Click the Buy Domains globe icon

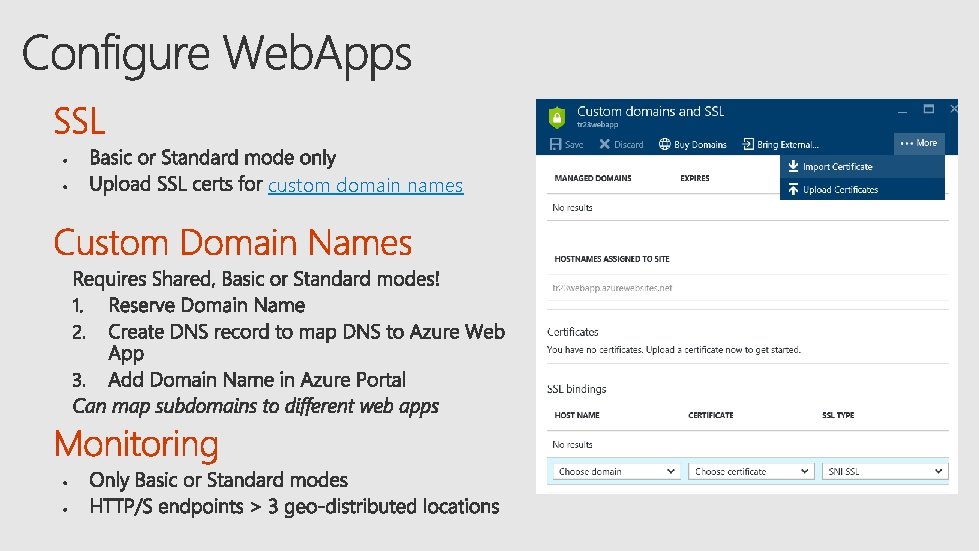[664, 144]
